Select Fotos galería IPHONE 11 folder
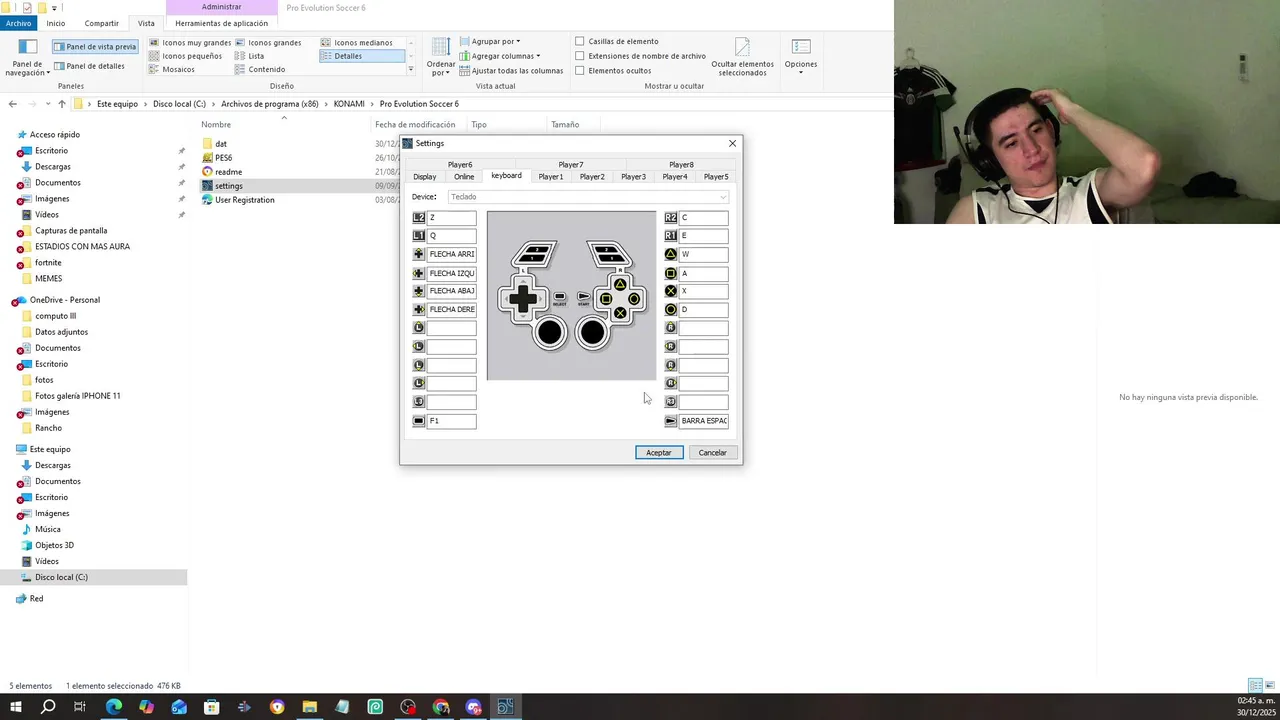Screen dimensions: 1280x720 [77, 396]
